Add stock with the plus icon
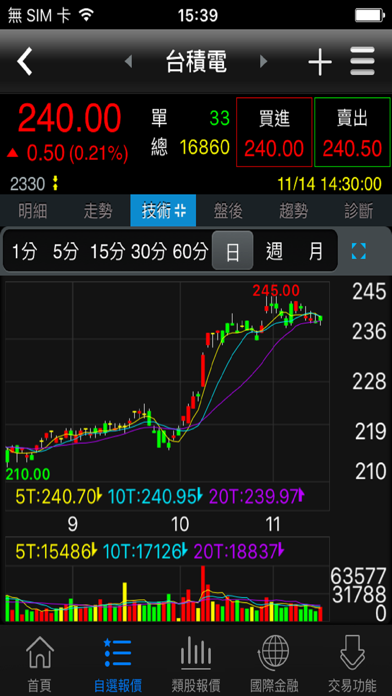This screenshot has width=392, height=696. (x=320, y=61)
